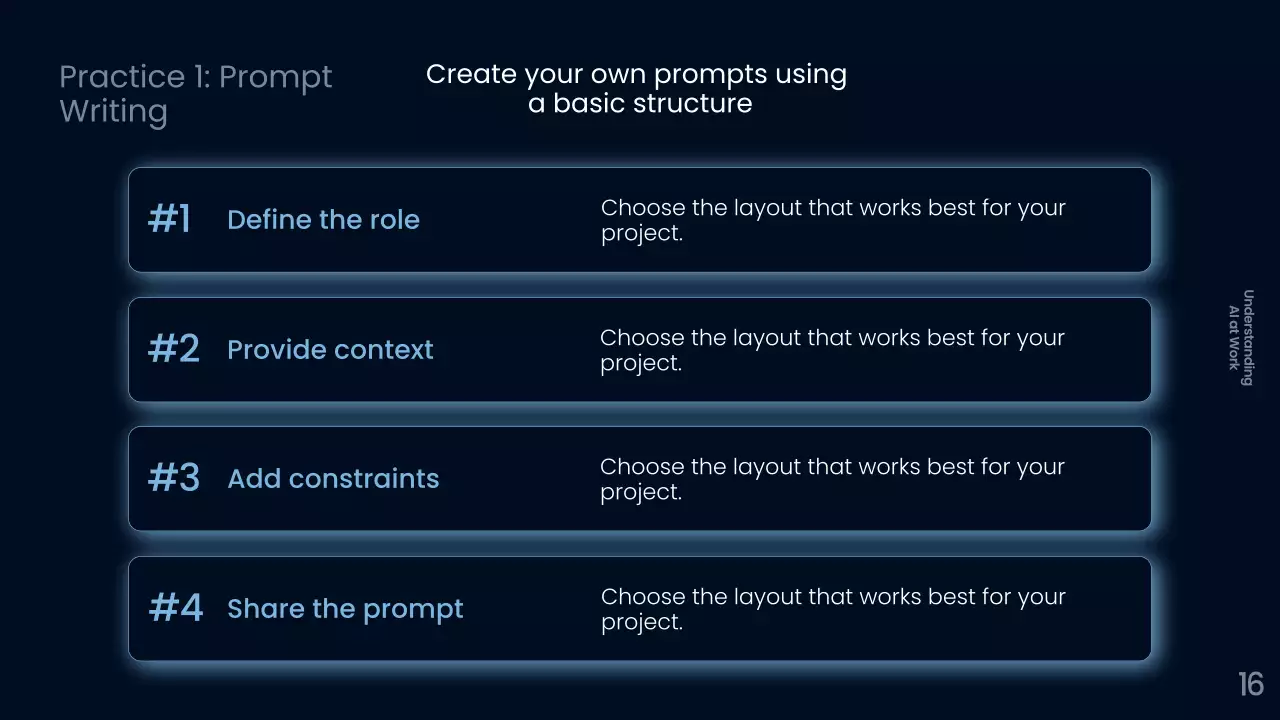Select the 'Create your own prompts' subtitle text
The image size is (1280, 720).
click(x=636, y=89)
